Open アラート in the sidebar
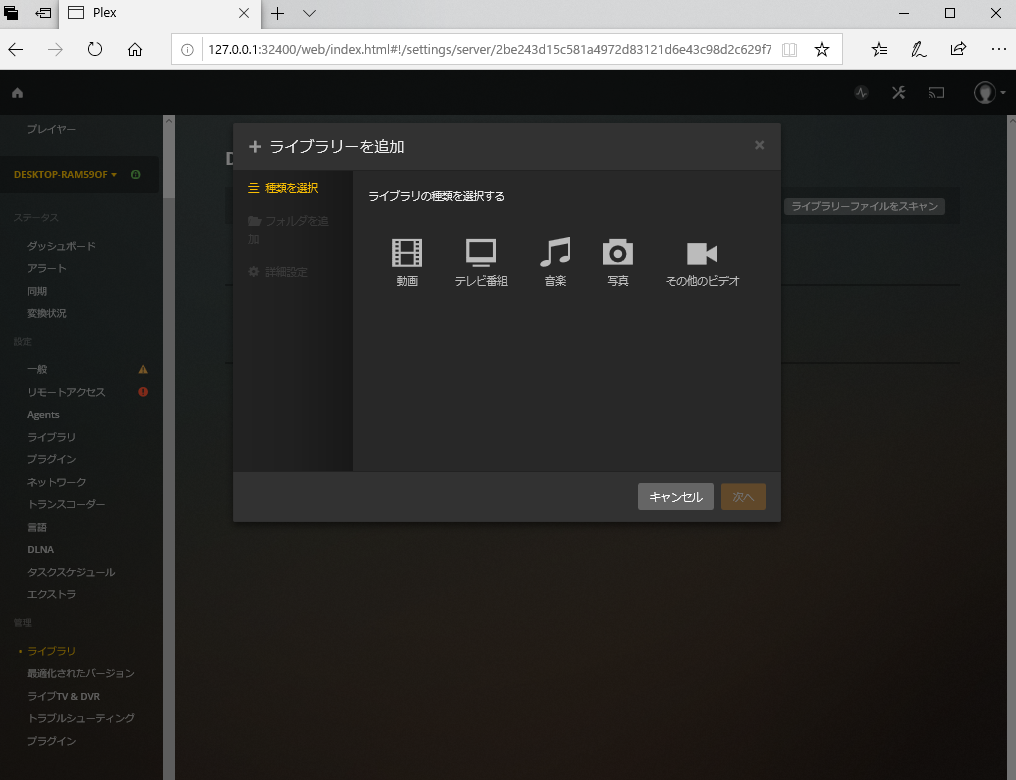Screen dimensions: 1016x780 (47, 268)
